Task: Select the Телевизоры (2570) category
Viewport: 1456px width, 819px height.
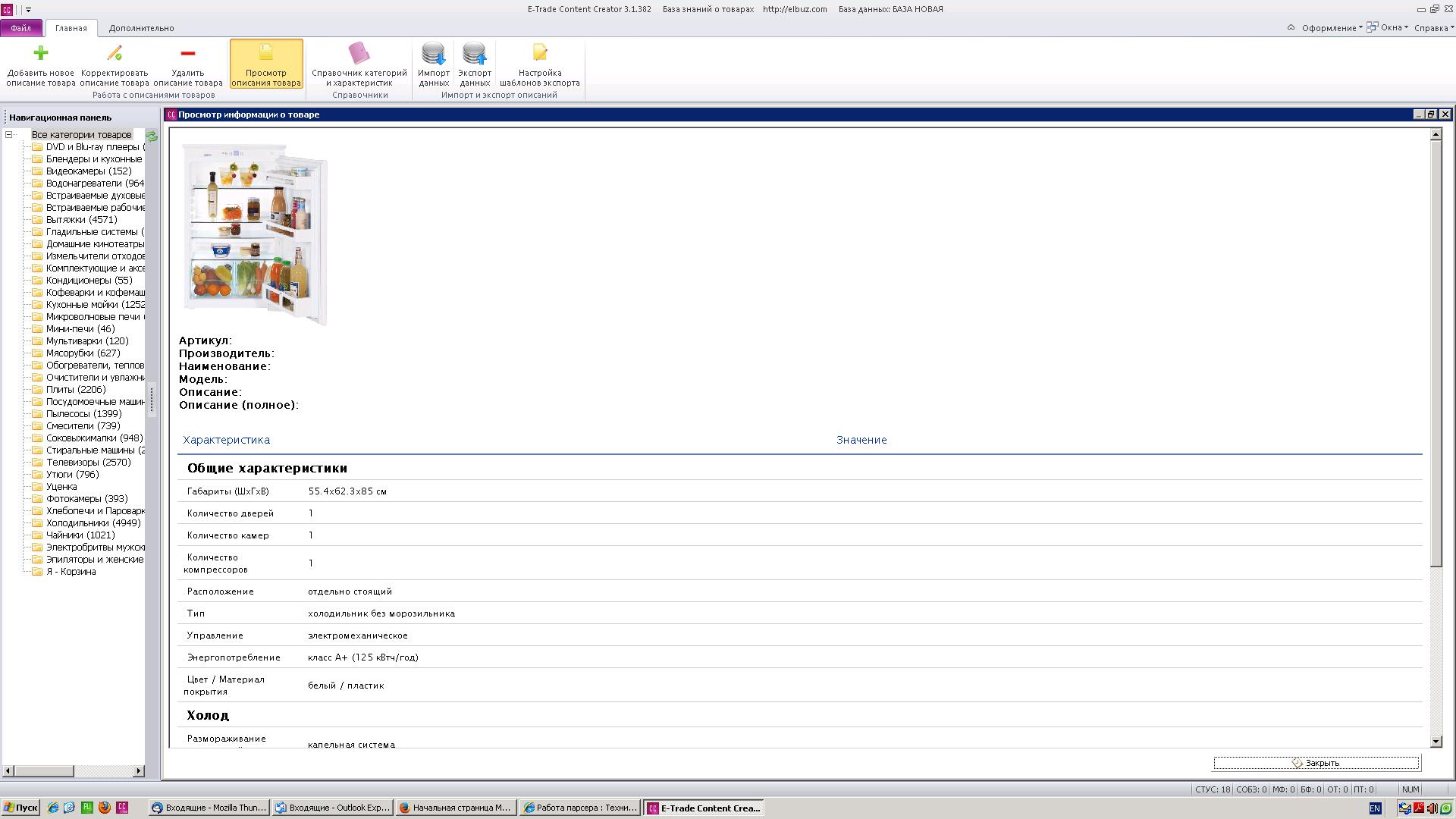Action: 88,463
